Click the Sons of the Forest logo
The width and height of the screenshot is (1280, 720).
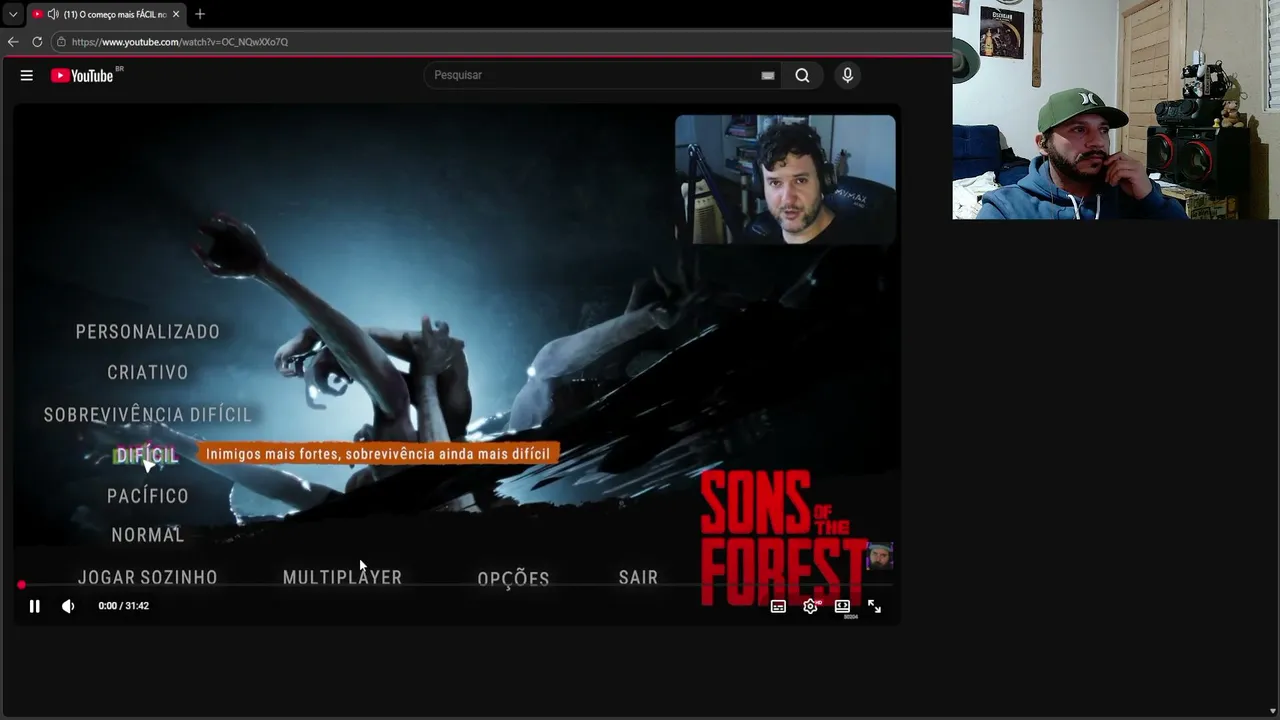coord(783,537)
